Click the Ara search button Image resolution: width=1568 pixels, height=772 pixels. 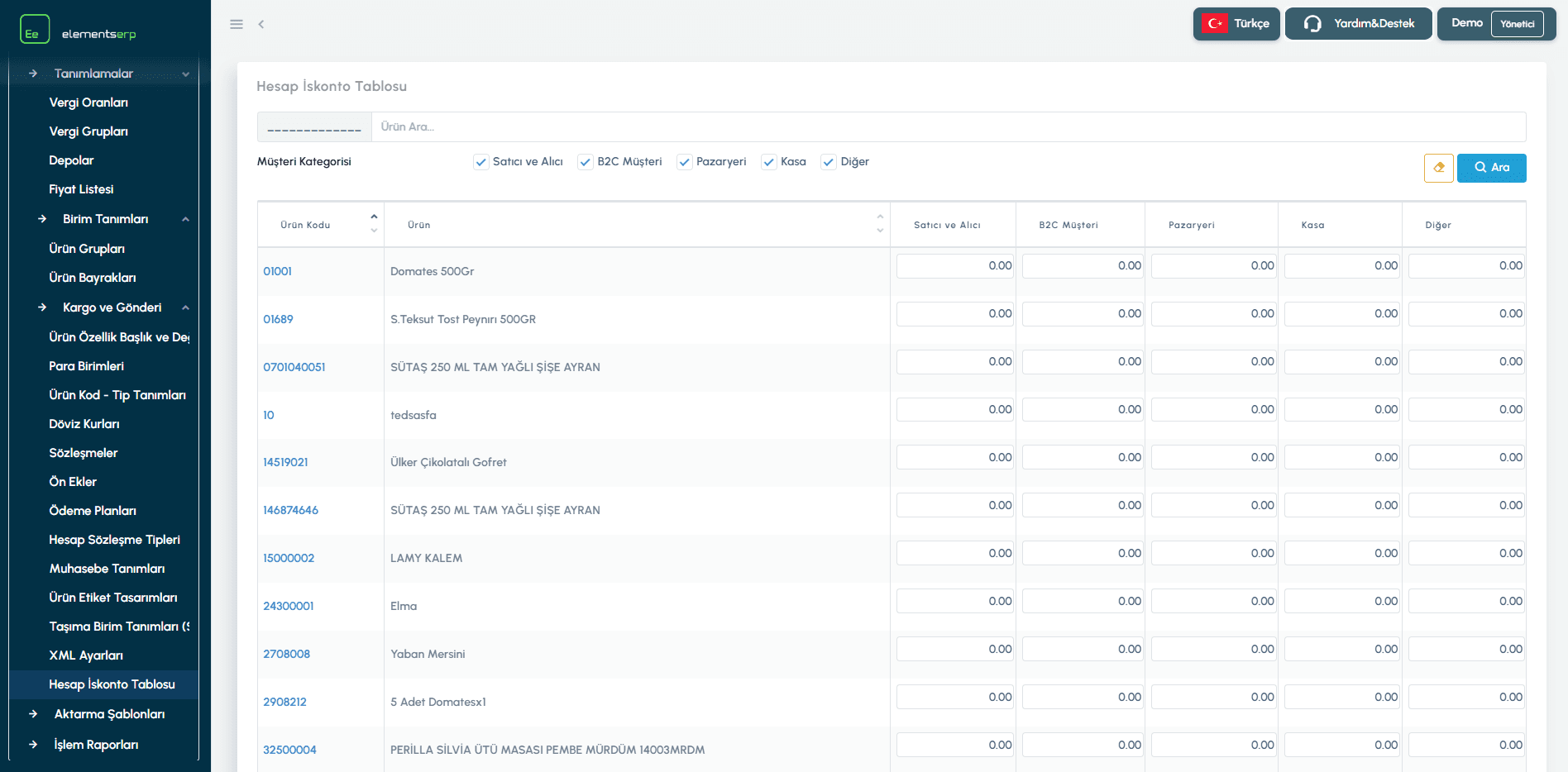click(x=1491, y=168)
